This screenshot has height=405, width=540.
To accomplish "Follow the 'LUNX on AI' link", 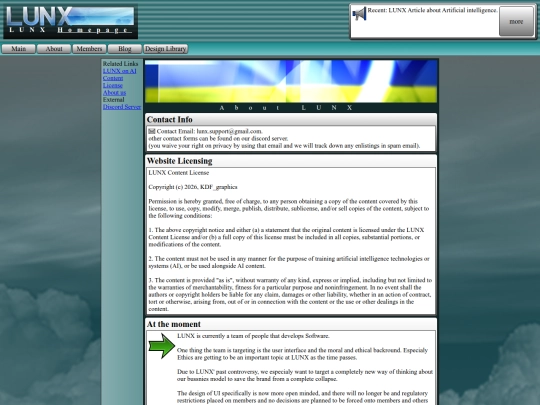I will tap(120, 71).
